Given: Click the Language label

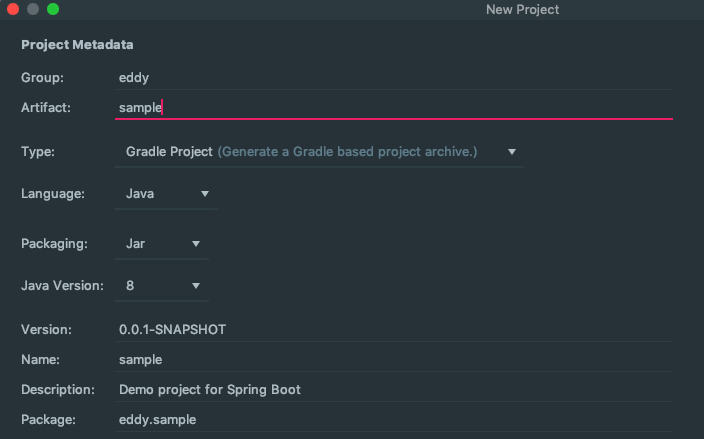Looking at the screenshot, I should pos(54,194).
